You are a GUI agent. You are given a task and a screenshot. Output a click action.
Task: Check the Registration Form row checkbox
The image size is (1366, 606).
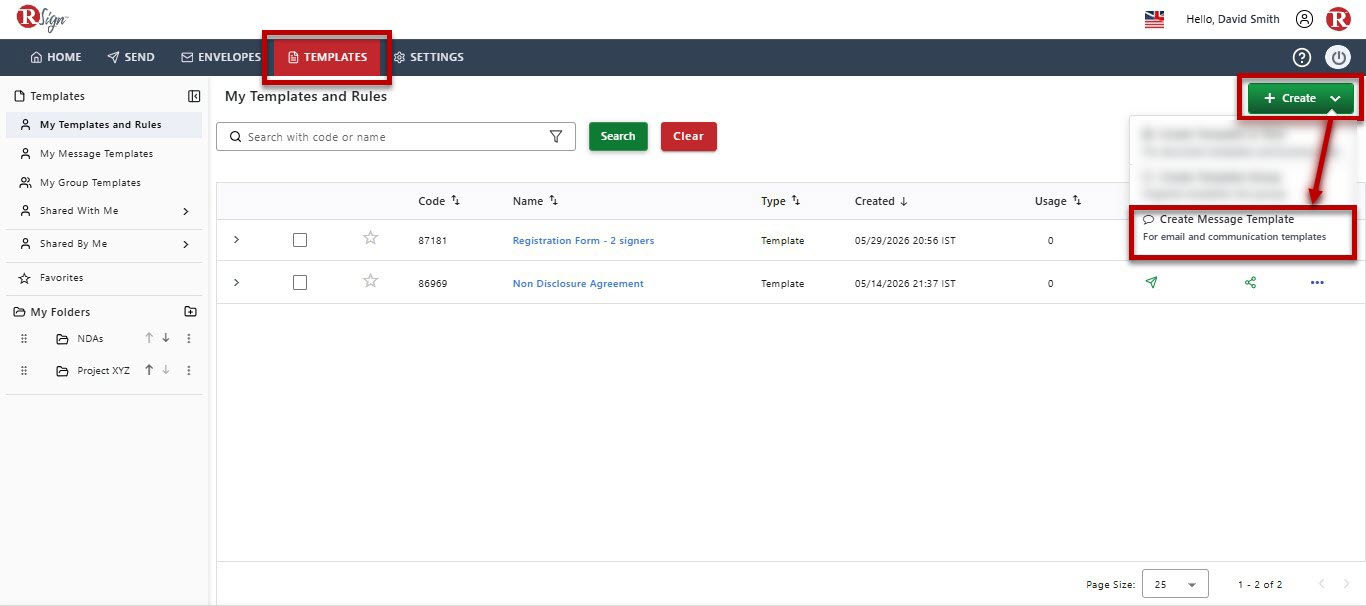300,240
